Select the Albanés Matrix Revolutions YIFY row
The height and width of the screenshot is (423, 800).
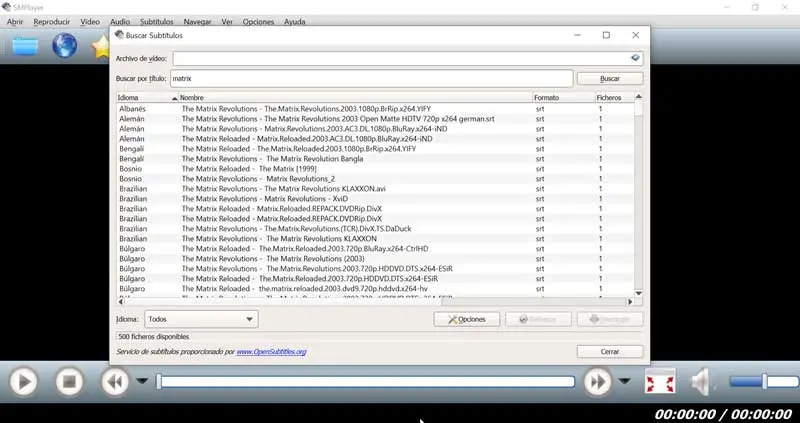click(x=375, y=109)
